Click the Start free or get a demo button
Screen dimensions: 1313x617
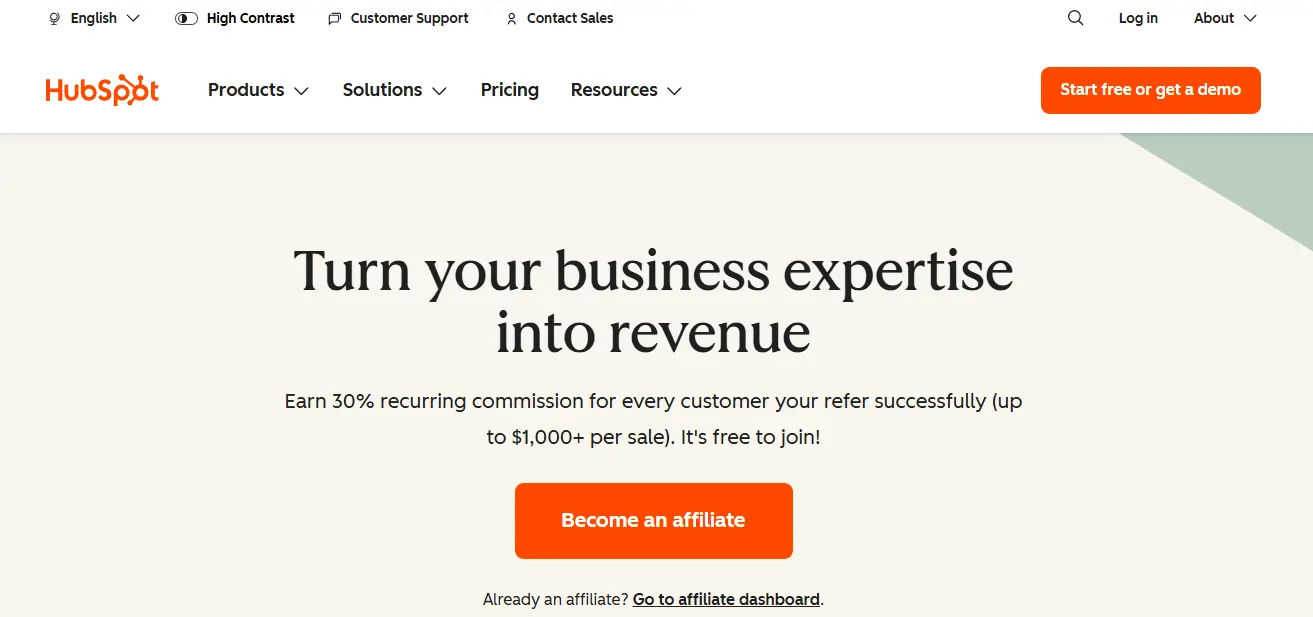[x=1150, y=90]
